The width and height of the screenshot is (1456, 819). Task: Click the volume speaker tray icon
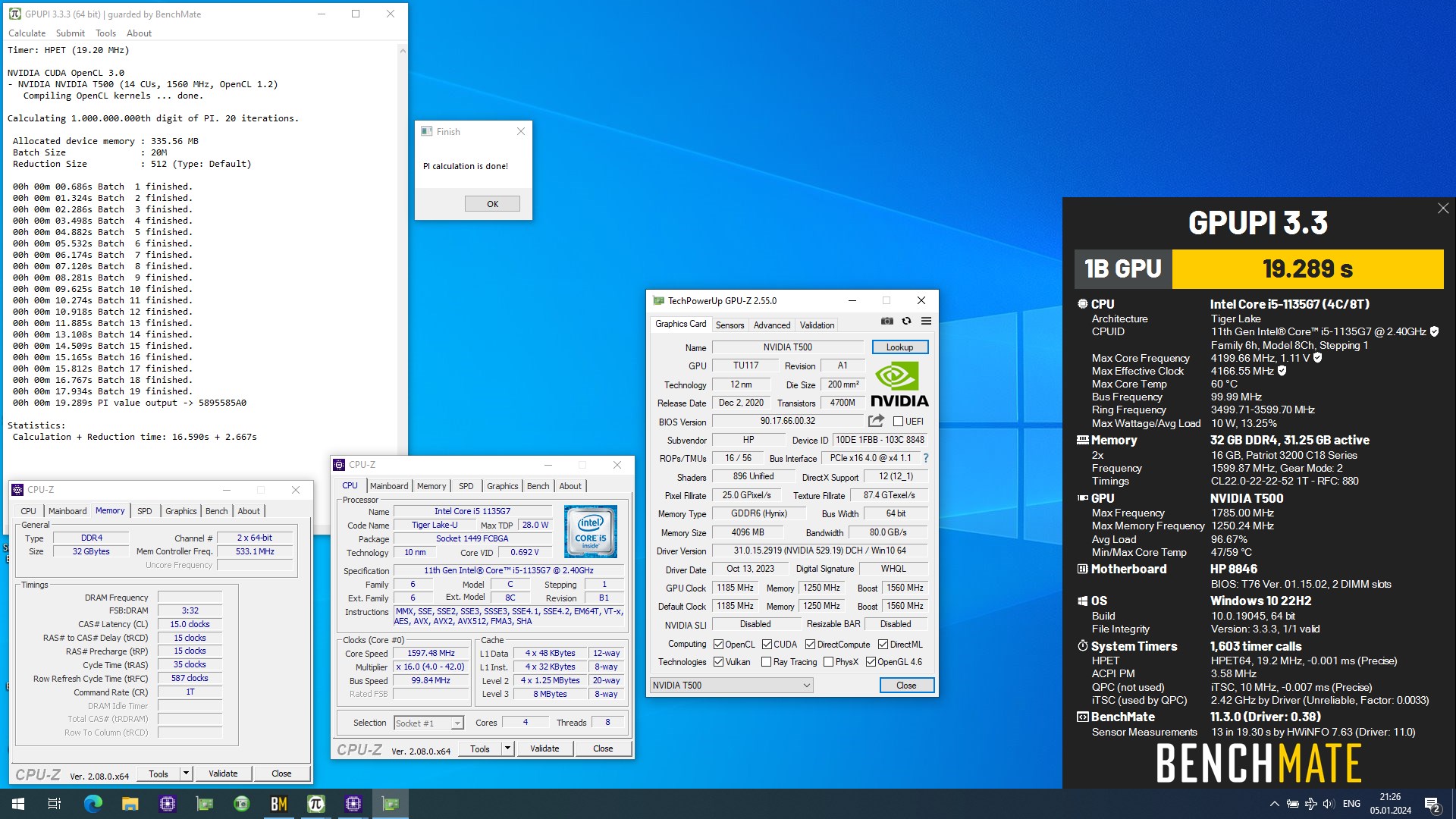1328,804
